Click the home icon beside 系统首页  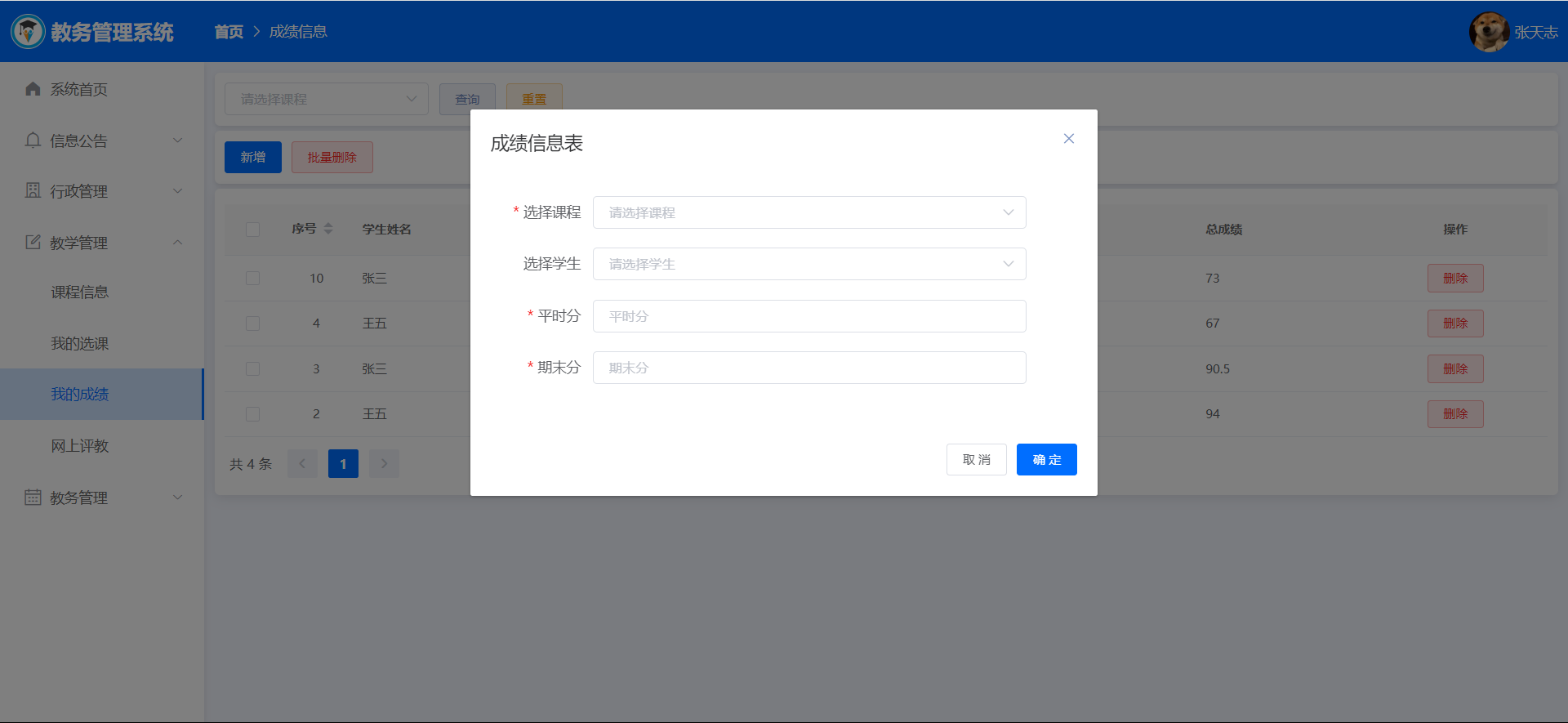pyautogui.click(x=33, y=89)
